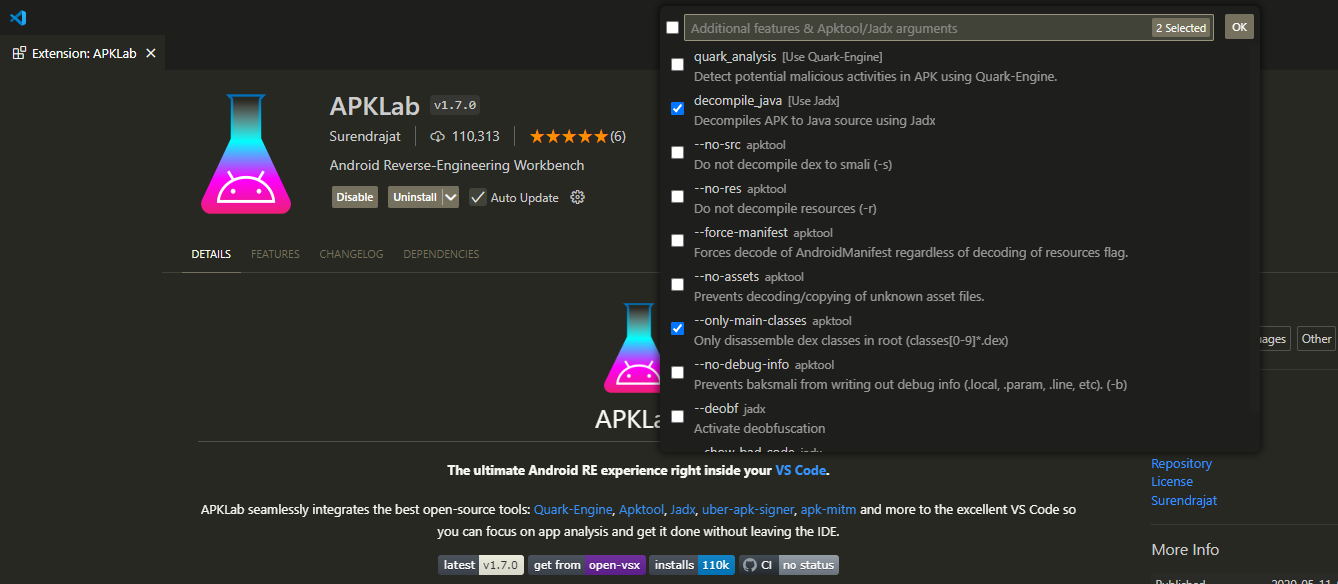1338x584 pixels.
Task: Click the 2 Selected badge
Action: tap(1181, 28)
